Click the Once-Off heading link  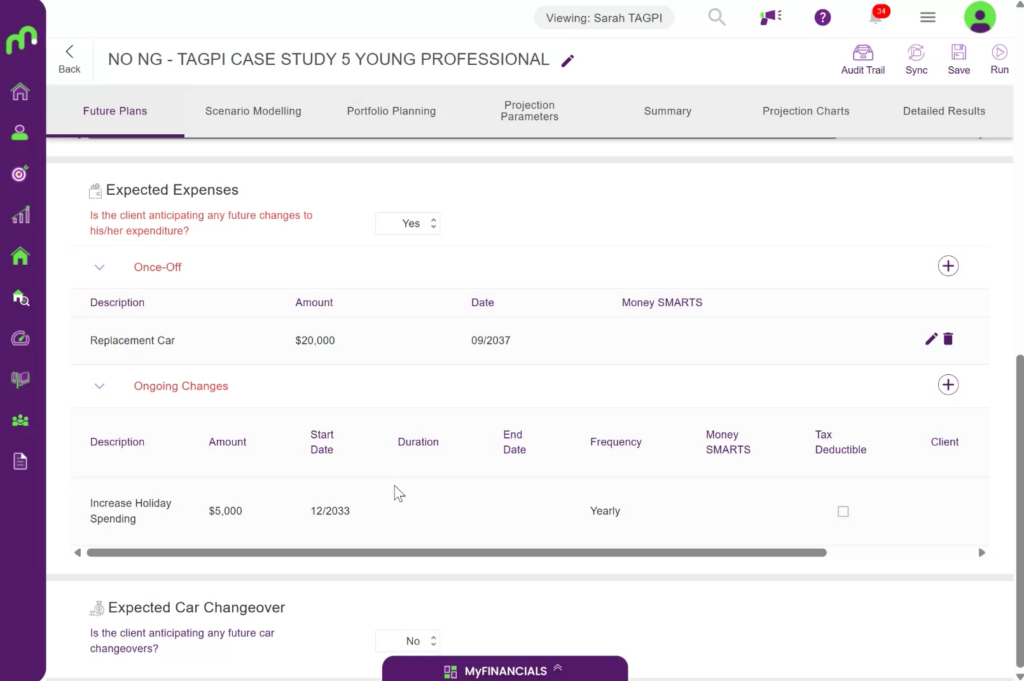[157, 267]
